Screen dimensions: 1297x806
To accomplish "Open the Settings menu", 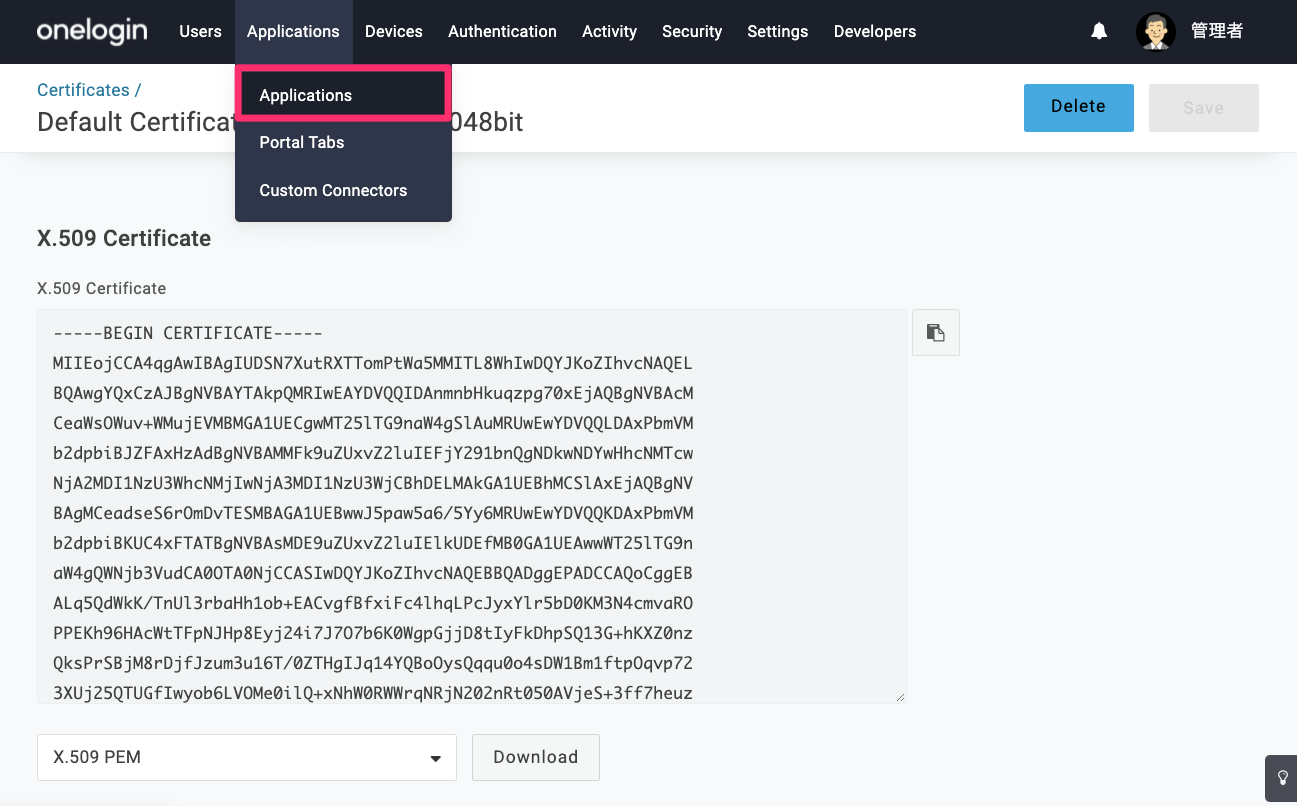I will 777,31.
